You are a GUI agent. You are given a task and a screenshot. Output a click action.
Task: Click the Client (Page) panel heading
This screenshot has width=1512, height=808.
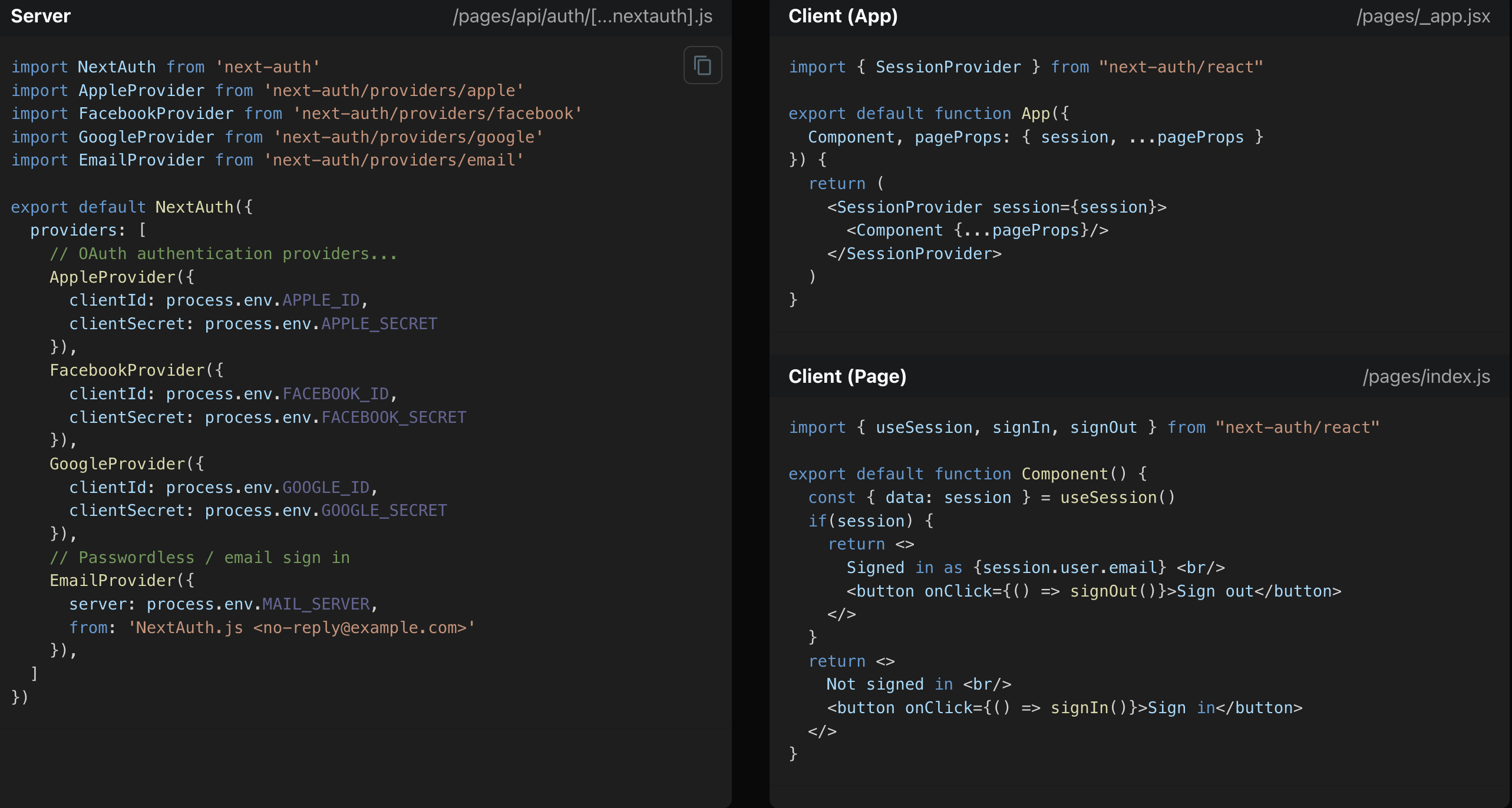click(x=847, y=376)
